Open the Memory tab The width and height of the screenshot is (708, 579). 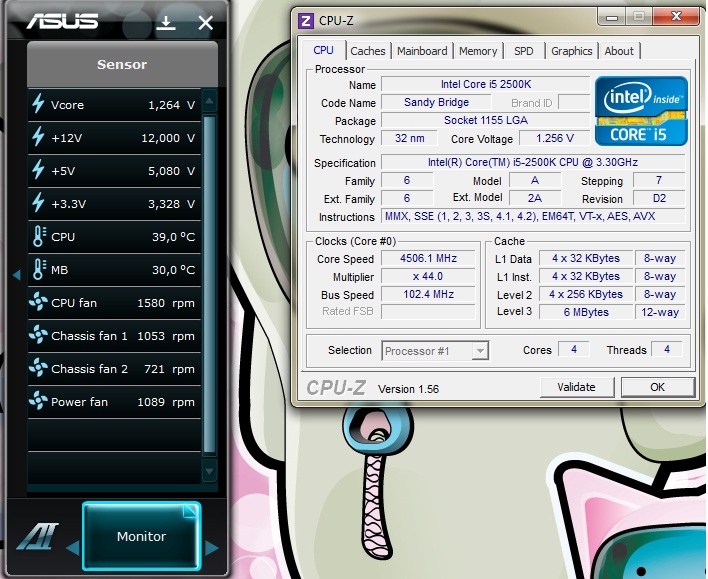click(478, 51)
